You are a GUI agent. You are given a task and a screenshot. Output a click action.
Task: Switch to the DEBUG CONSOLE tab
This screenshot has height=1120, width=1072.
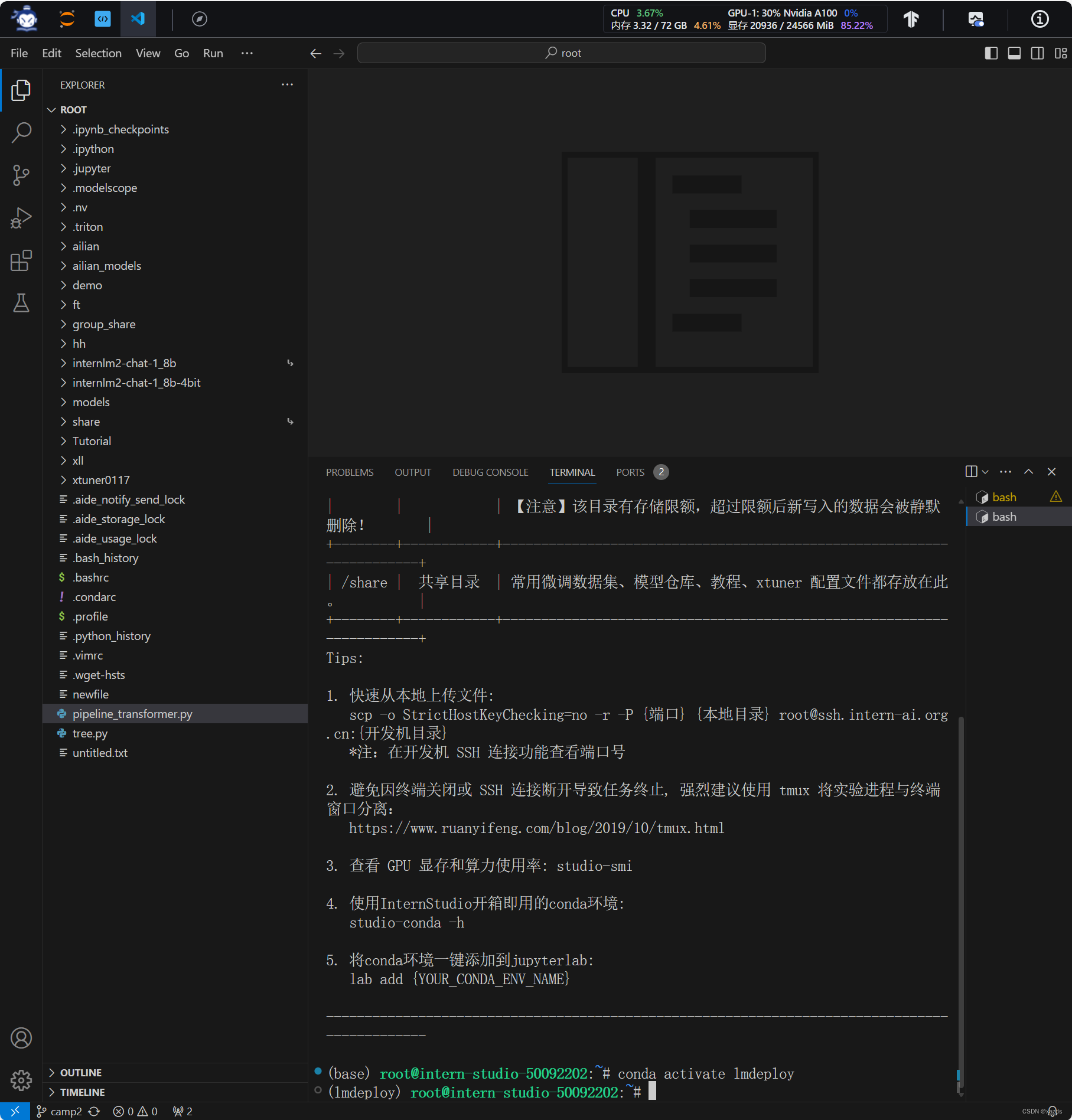coord(490,472)
